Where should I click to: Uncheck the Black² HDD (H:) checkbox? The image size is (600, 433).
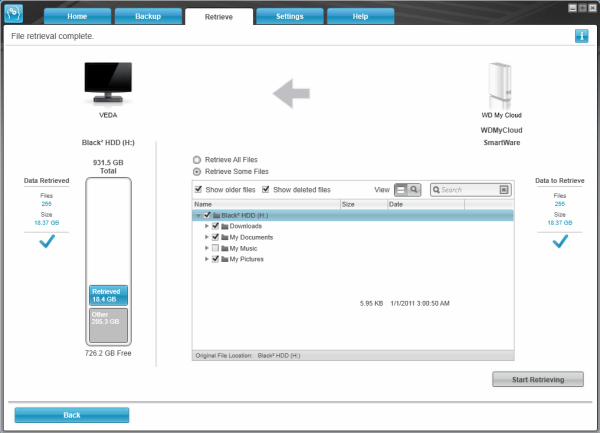pyautogui.click(x=207, y=215)
